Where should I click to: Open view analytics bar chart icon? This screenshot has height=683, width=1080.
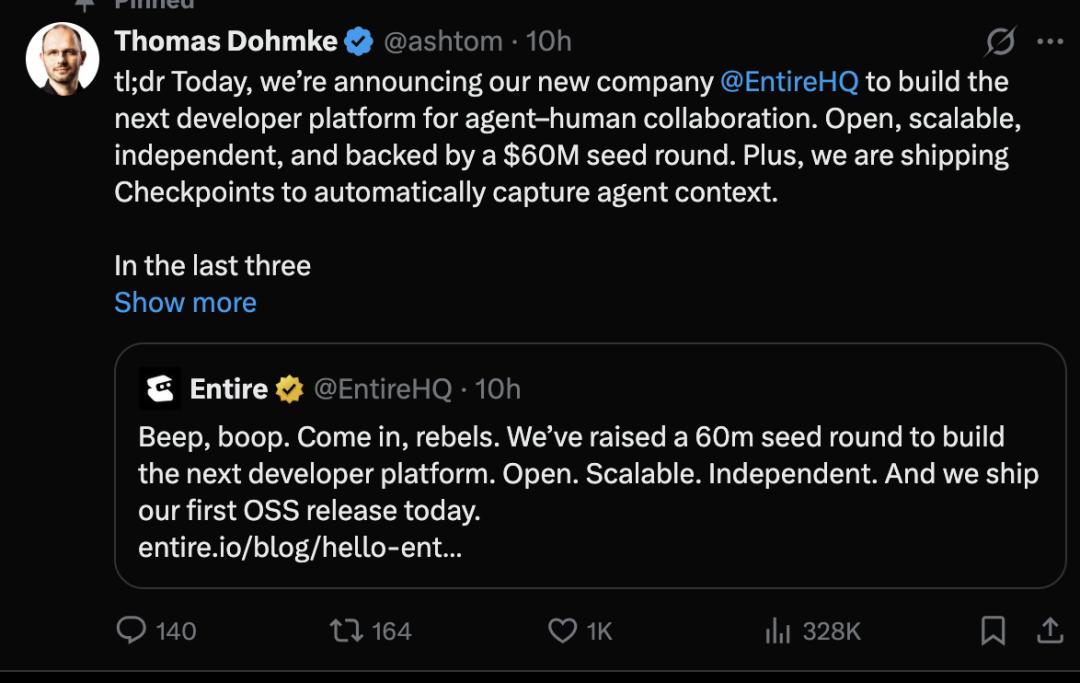click(x=777, y=630)
